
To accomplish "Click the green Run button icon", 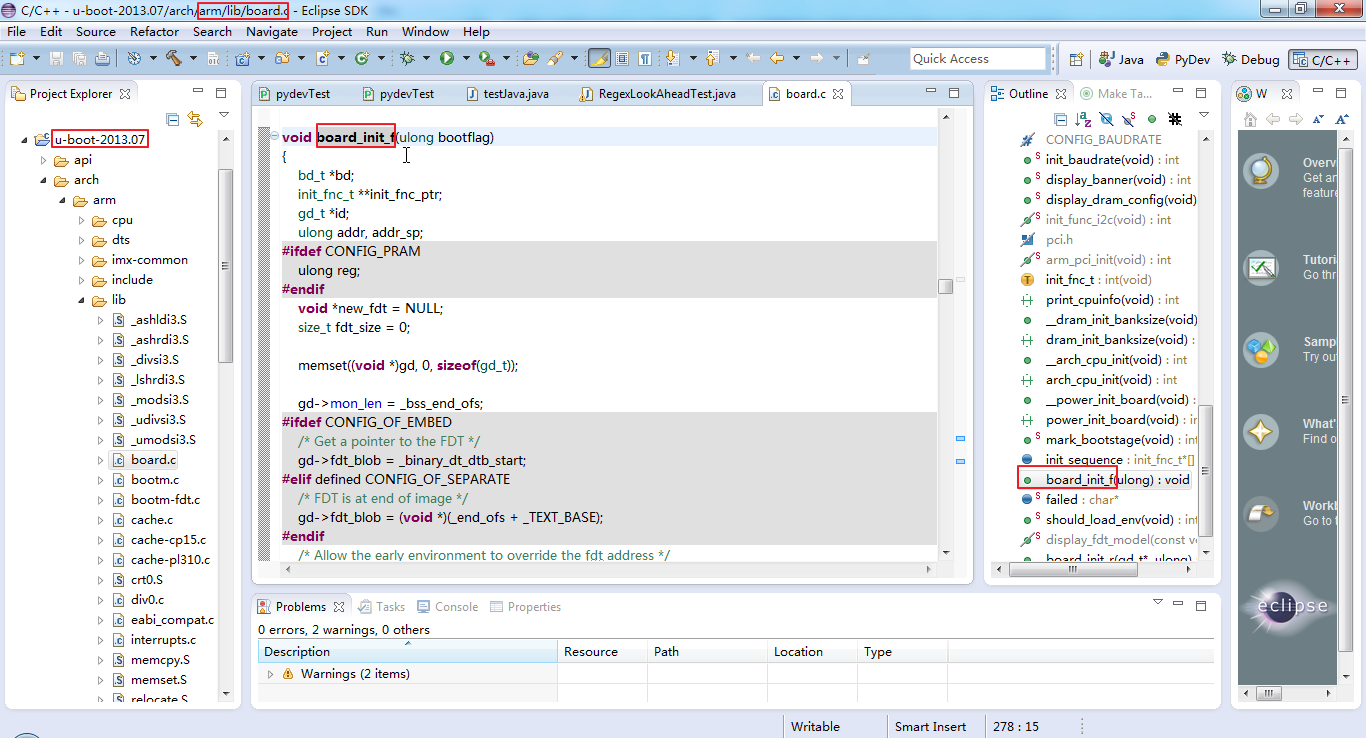I will pos(447,59).
